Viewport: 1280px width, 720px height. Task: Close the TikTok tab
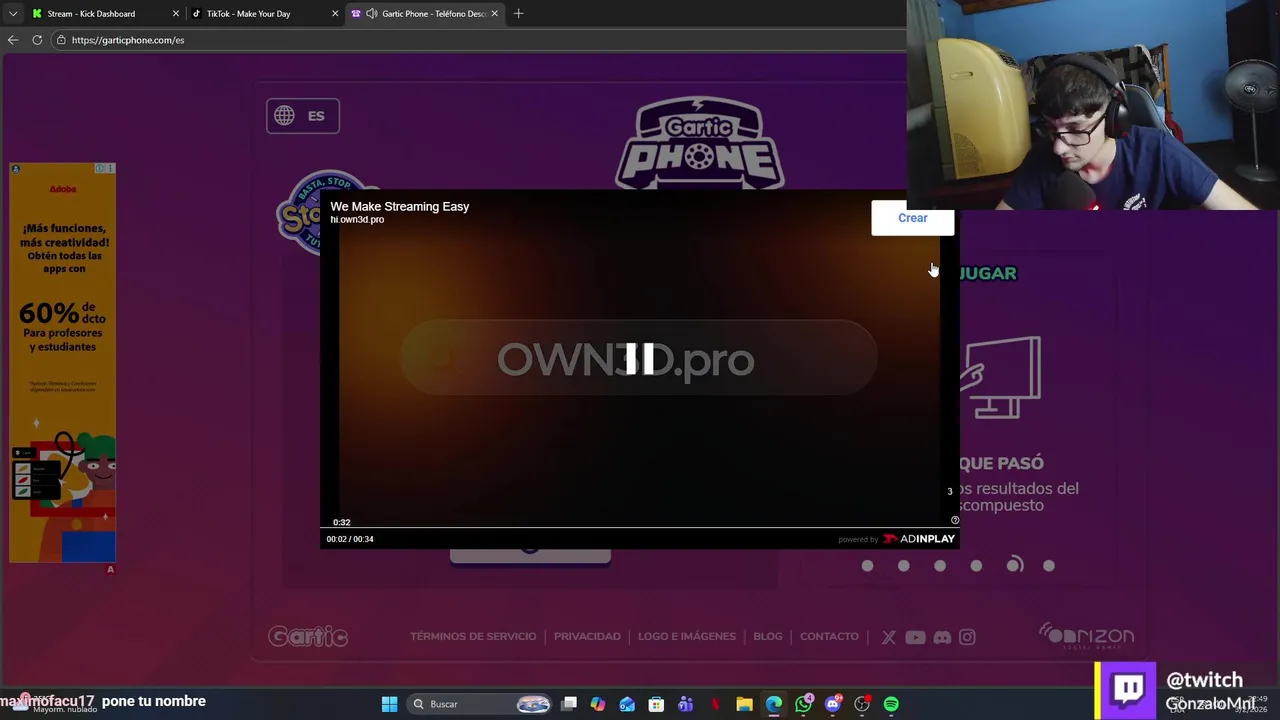click(x=335, y=14)
